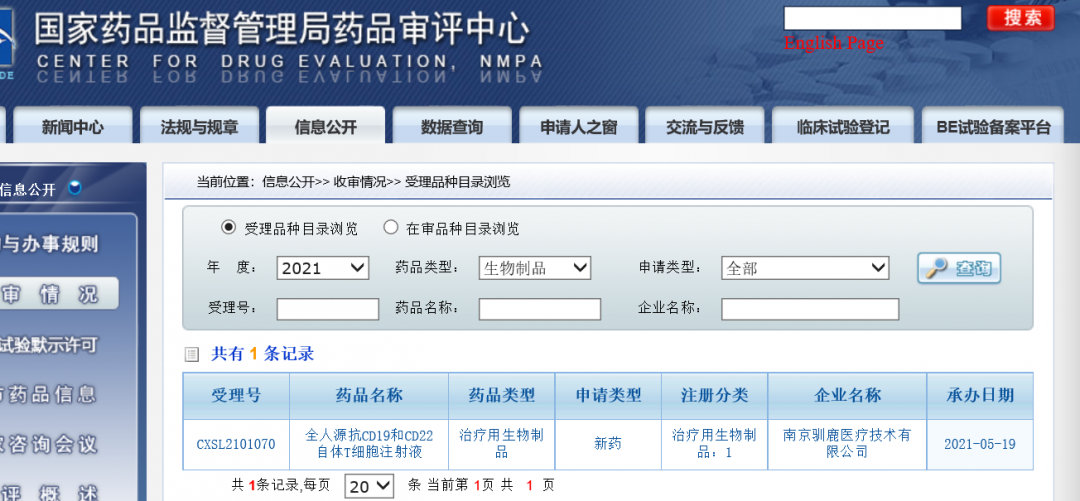Image resolution: width=1080 pixels, height=501 pixels.
Task: Click the 受理号 input field
Action: pyautogui.click(x=327, y=309)
